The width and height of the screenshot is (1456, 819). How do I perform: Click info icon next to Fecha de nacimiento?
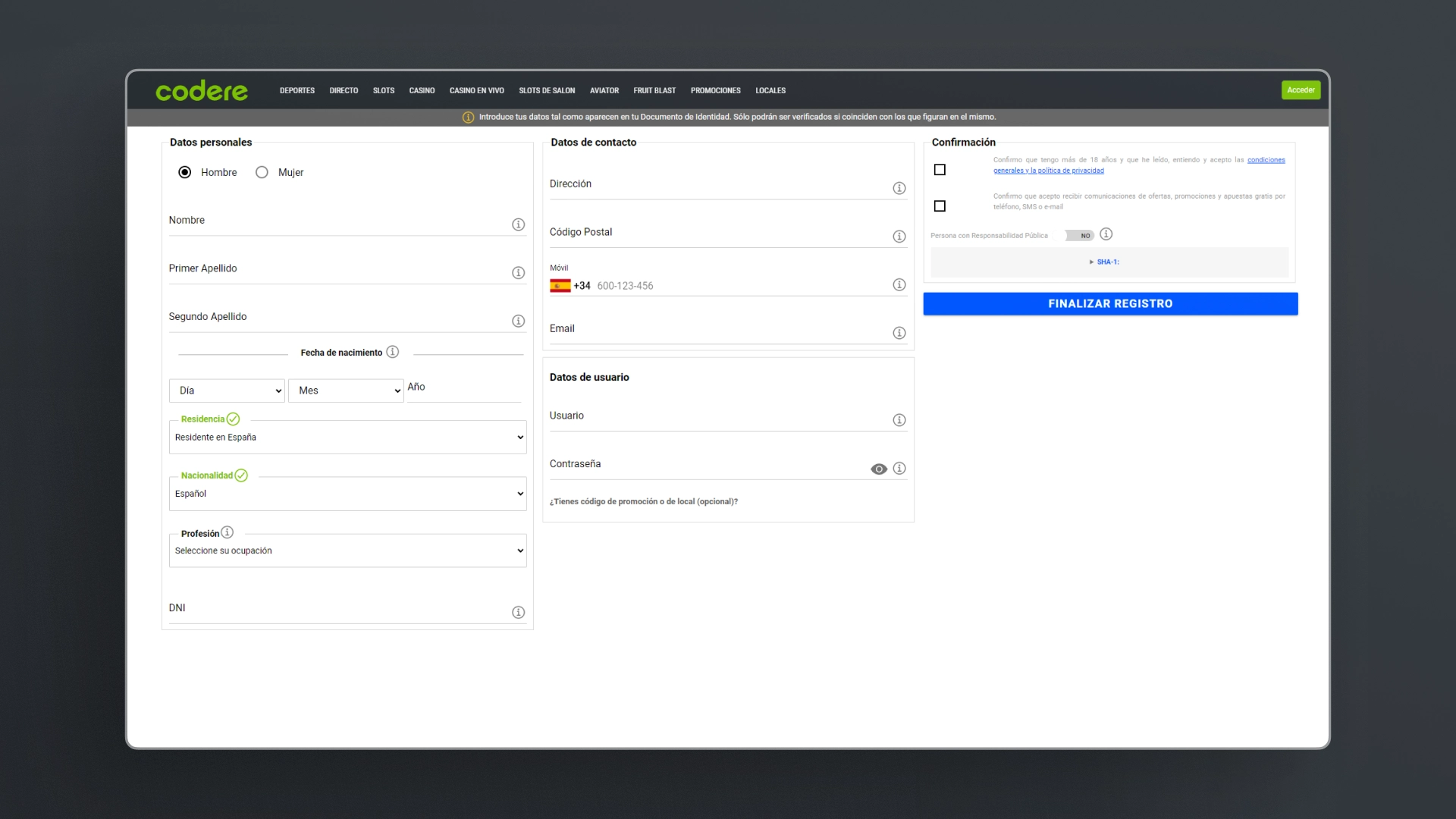(392, 352)
